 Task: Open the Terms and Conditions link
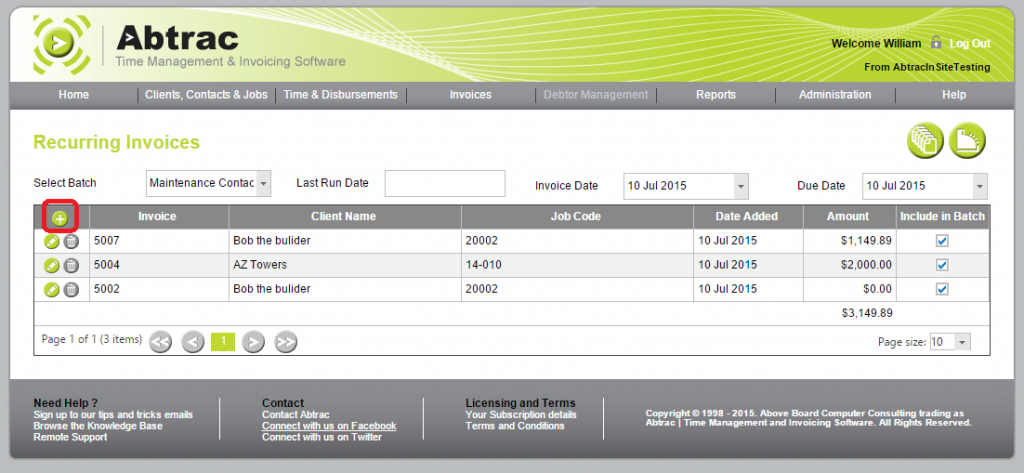click(x=515, y=426)
